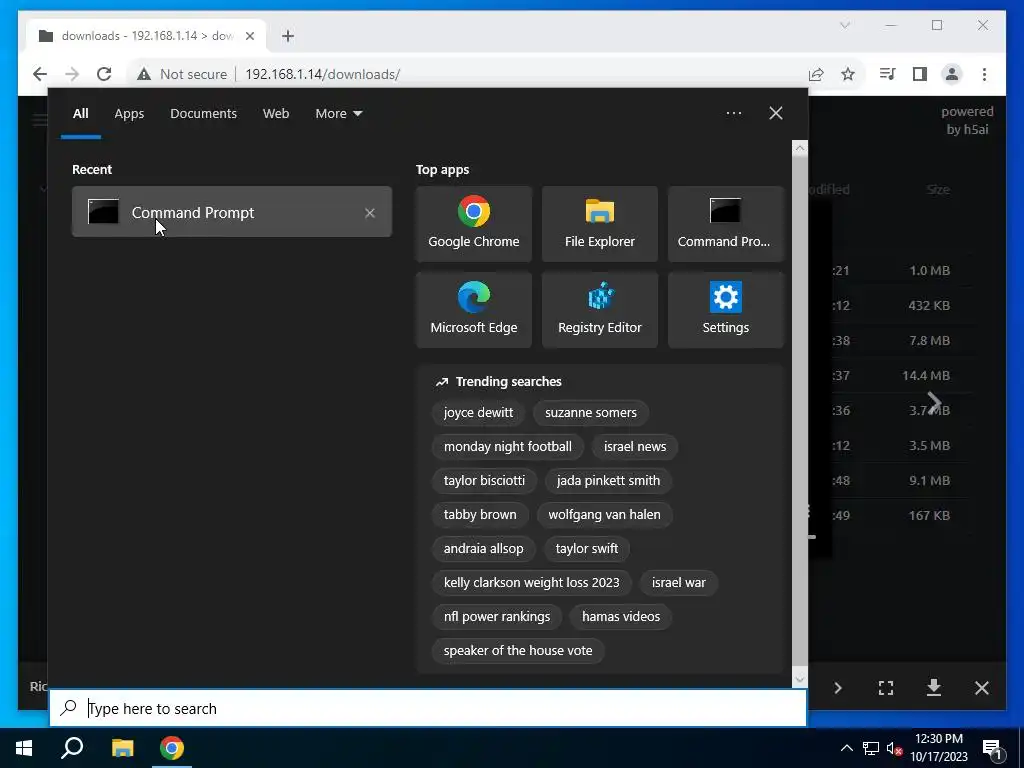Launch Registry Editor tile
The width and height of the screenshot is (1024, 768).
pyautogui.click(x=600, y=310)
